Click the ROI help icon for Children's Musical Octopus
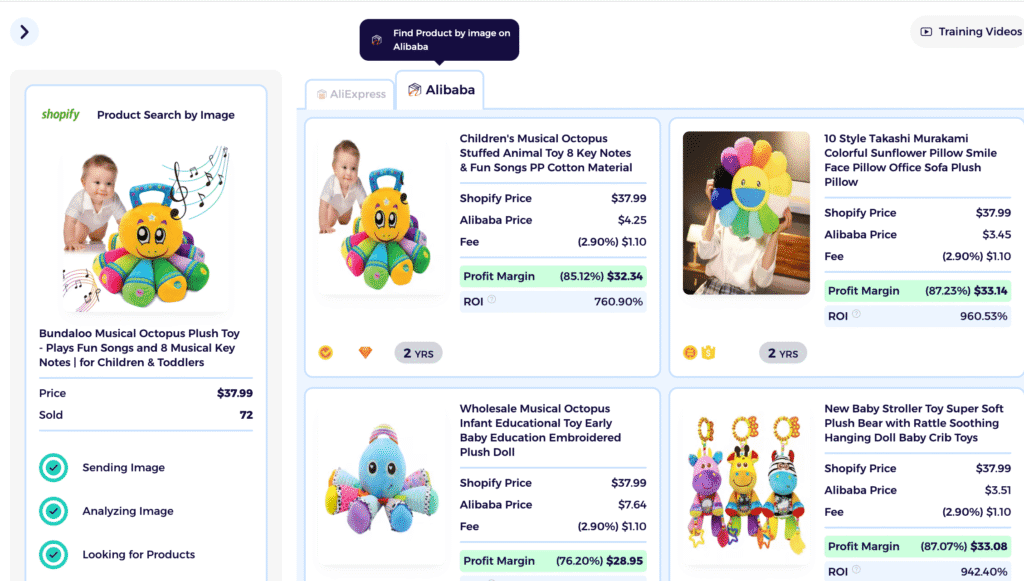 coord(492,300)
